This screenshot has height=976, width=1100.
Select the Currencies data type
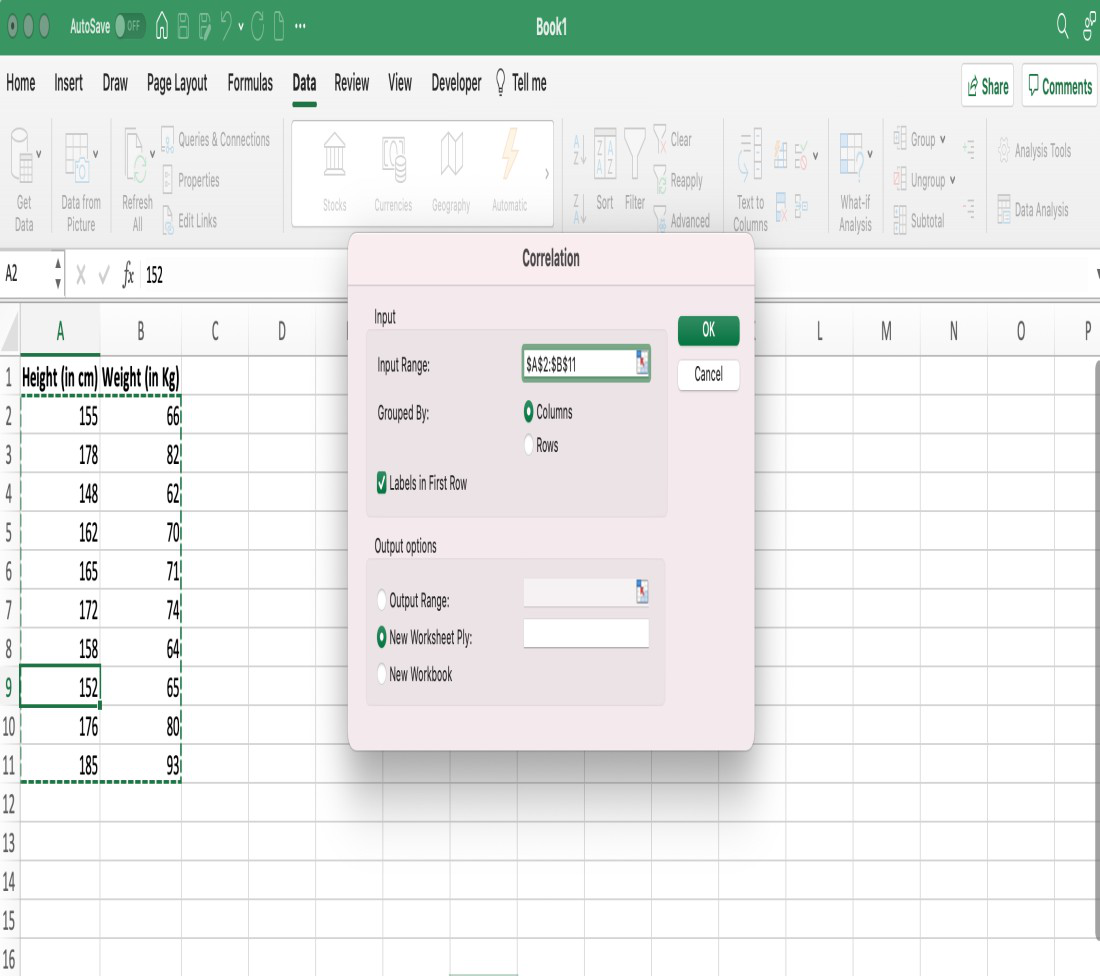(393, 171)
